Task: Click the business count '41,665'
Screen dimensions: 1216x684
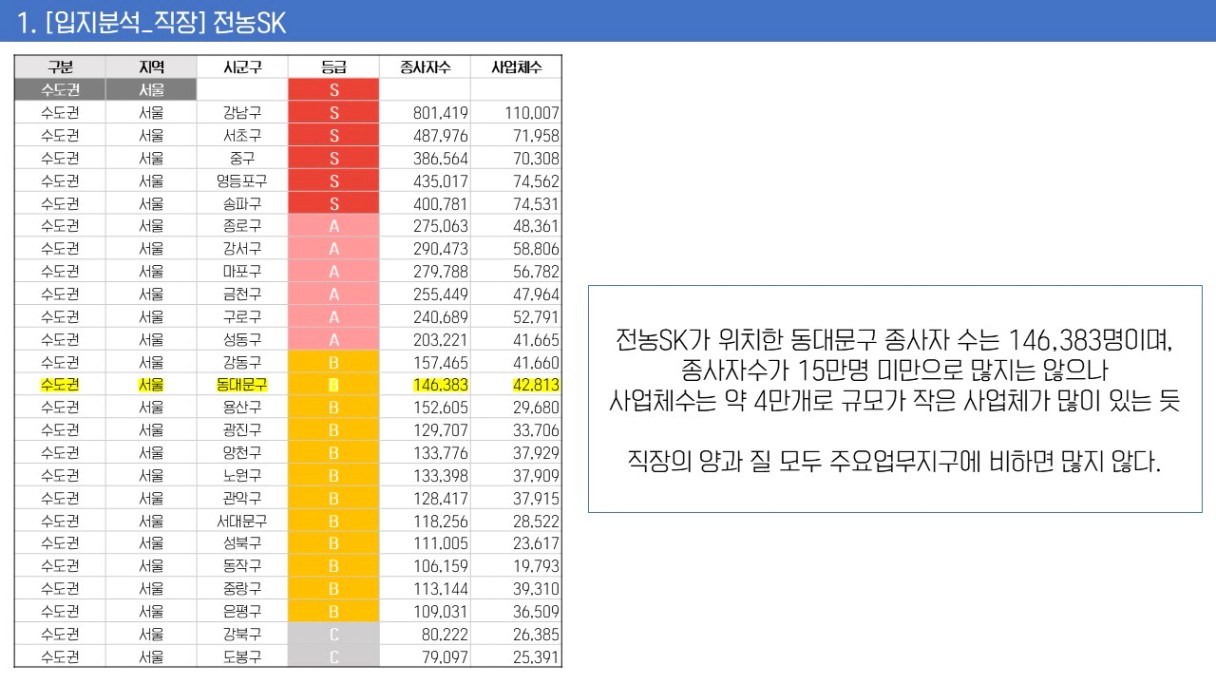Action: point(536,339)
